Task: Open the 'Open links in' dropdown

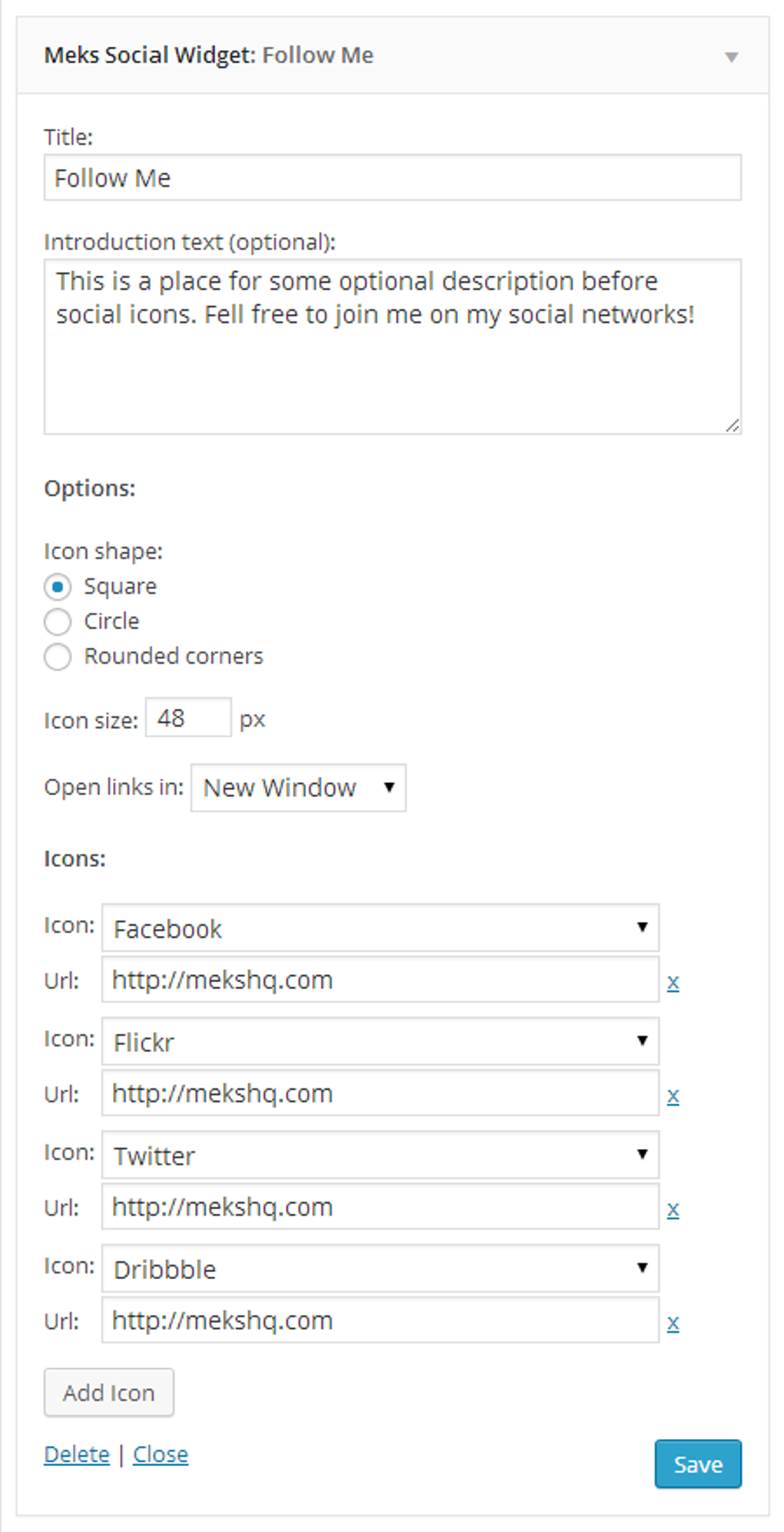Action: point(298,788)
